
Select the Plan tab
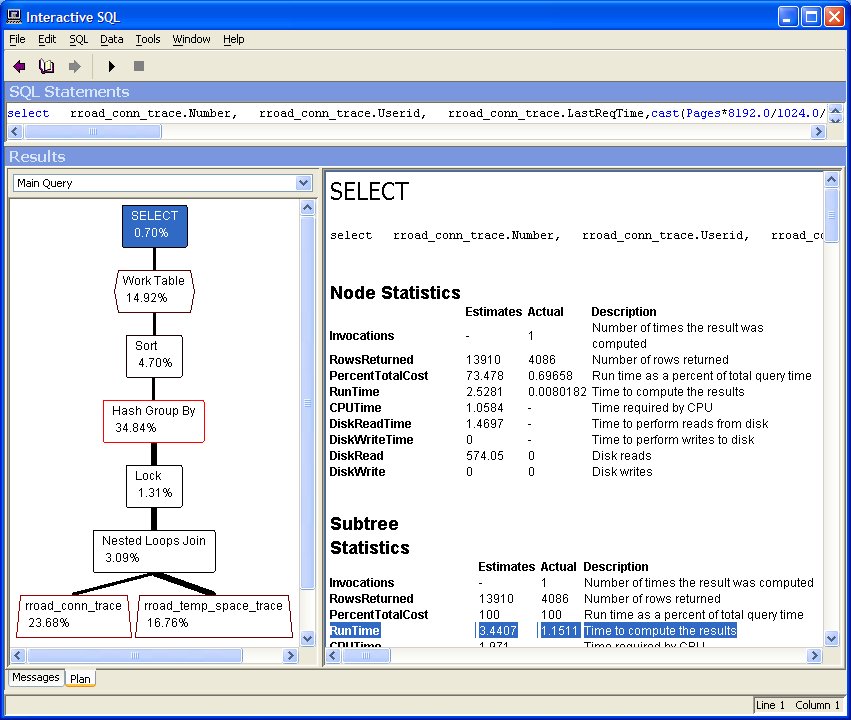click(79, 678)
